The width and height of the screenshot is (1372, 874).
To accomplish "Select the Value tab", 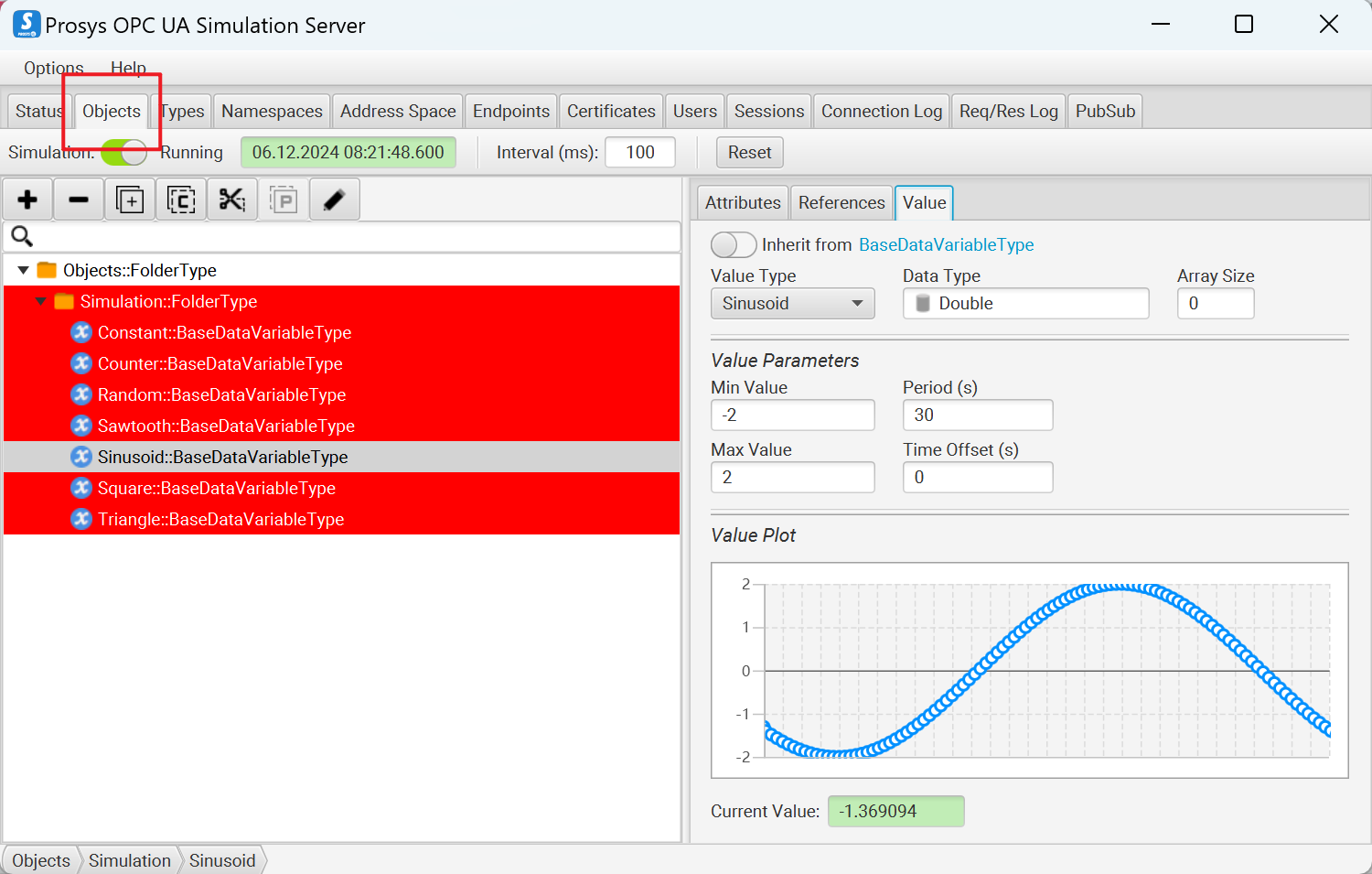I will pyautogui.click(x=924, y=202).
